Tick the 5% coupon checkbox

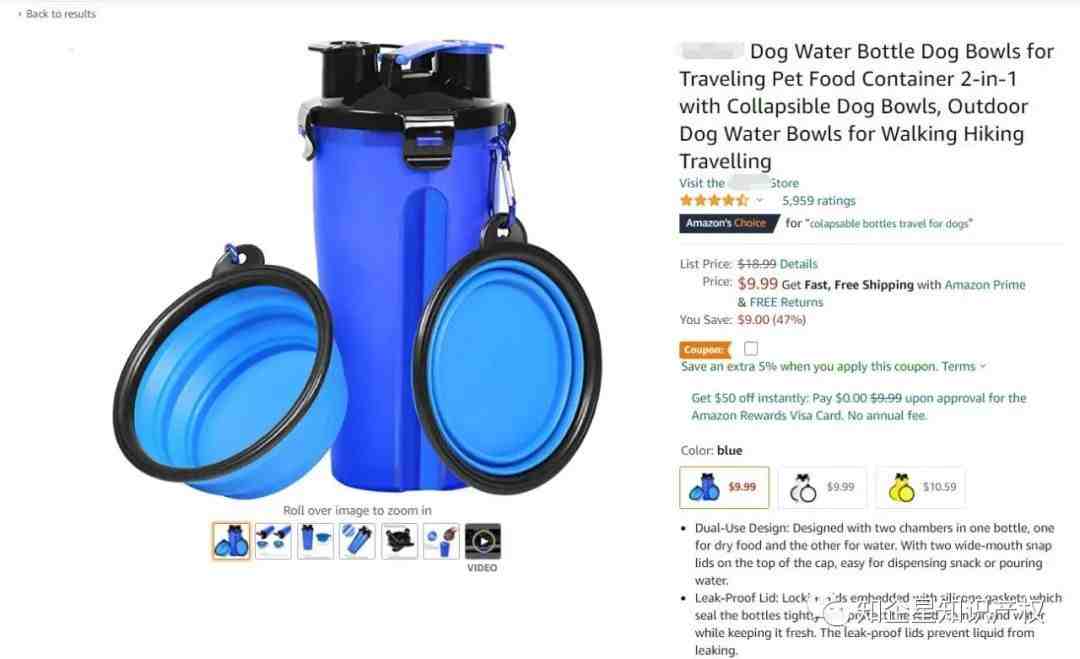coord(751,348)
